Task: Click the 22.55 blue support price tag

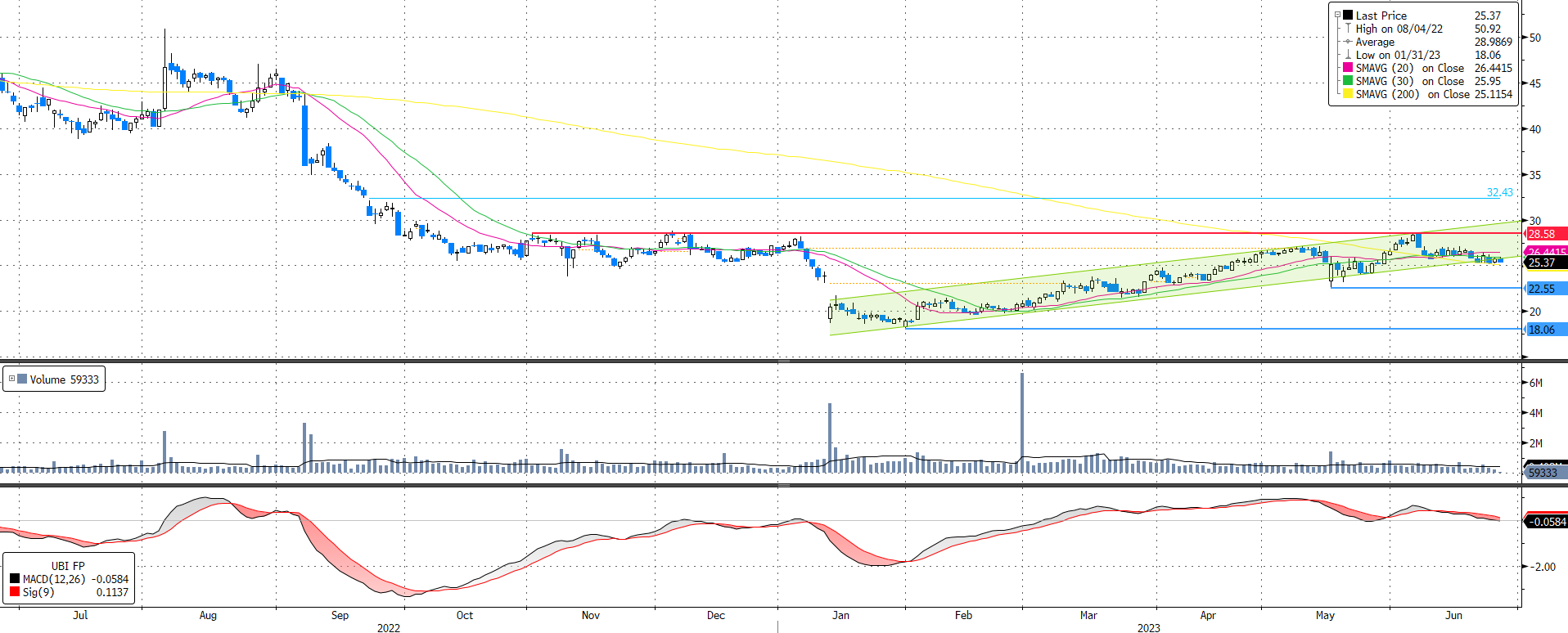Action: coord(1546,288)
